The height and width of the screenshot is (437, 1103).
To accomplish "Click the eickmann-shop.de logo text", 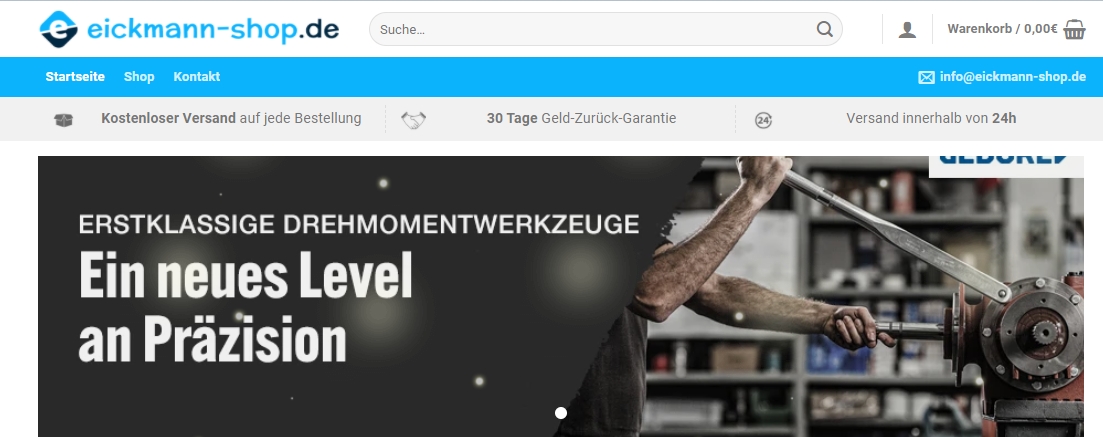I will click(x=213, y=30).
